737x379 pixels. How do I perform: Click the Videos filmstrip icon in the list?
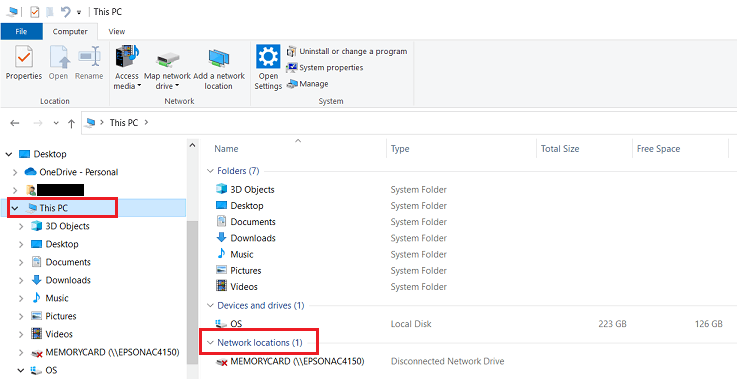[x=221, y=286]
